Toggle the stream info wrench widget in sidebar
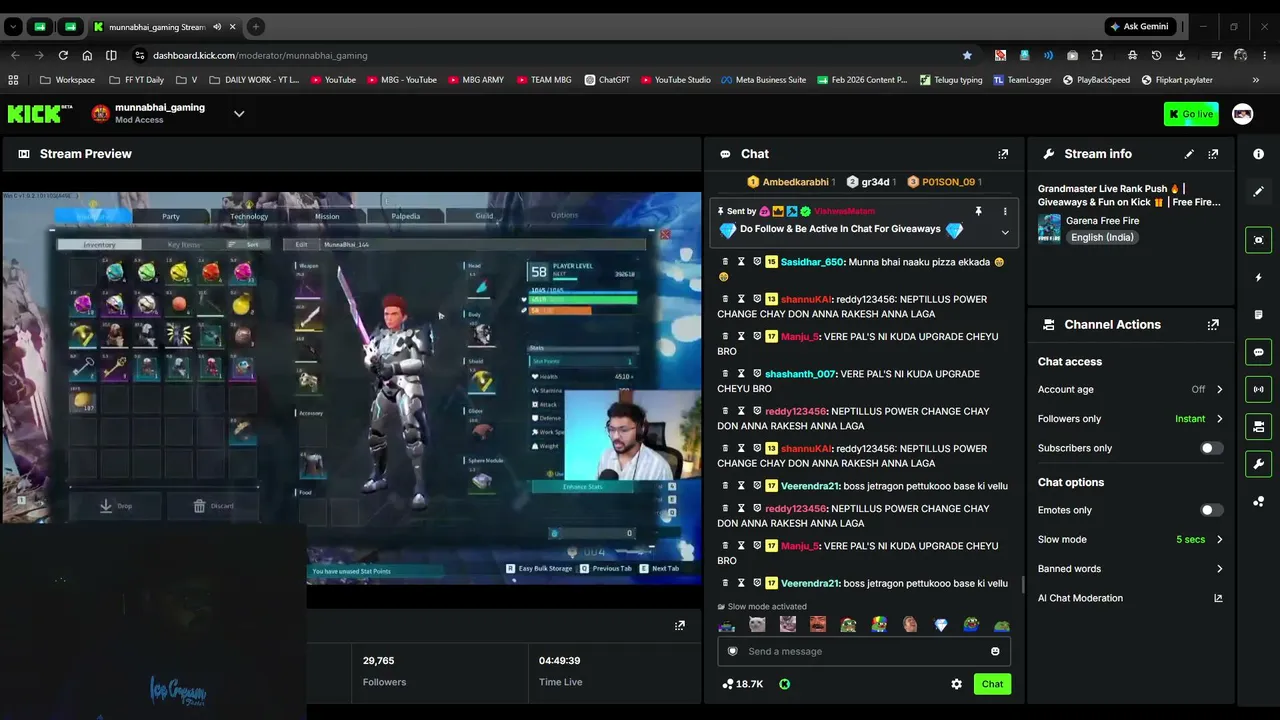The image size is (1280, 720). point(1259,464)
